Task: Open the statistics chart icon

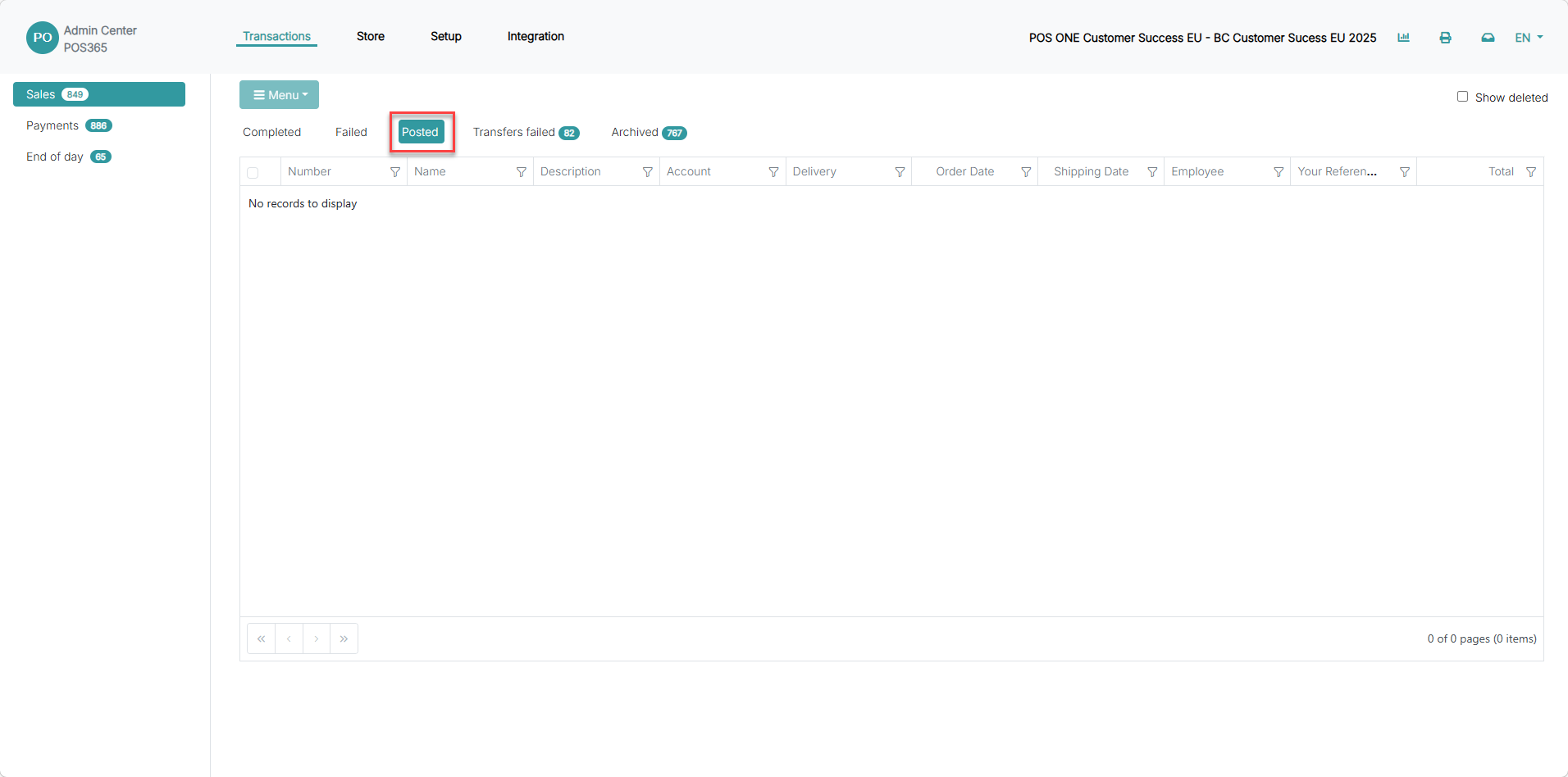Action: 1403,38
